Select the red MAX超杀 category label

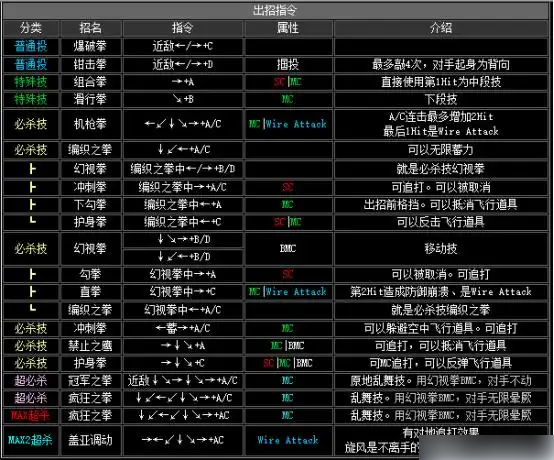tap(31, 415)
